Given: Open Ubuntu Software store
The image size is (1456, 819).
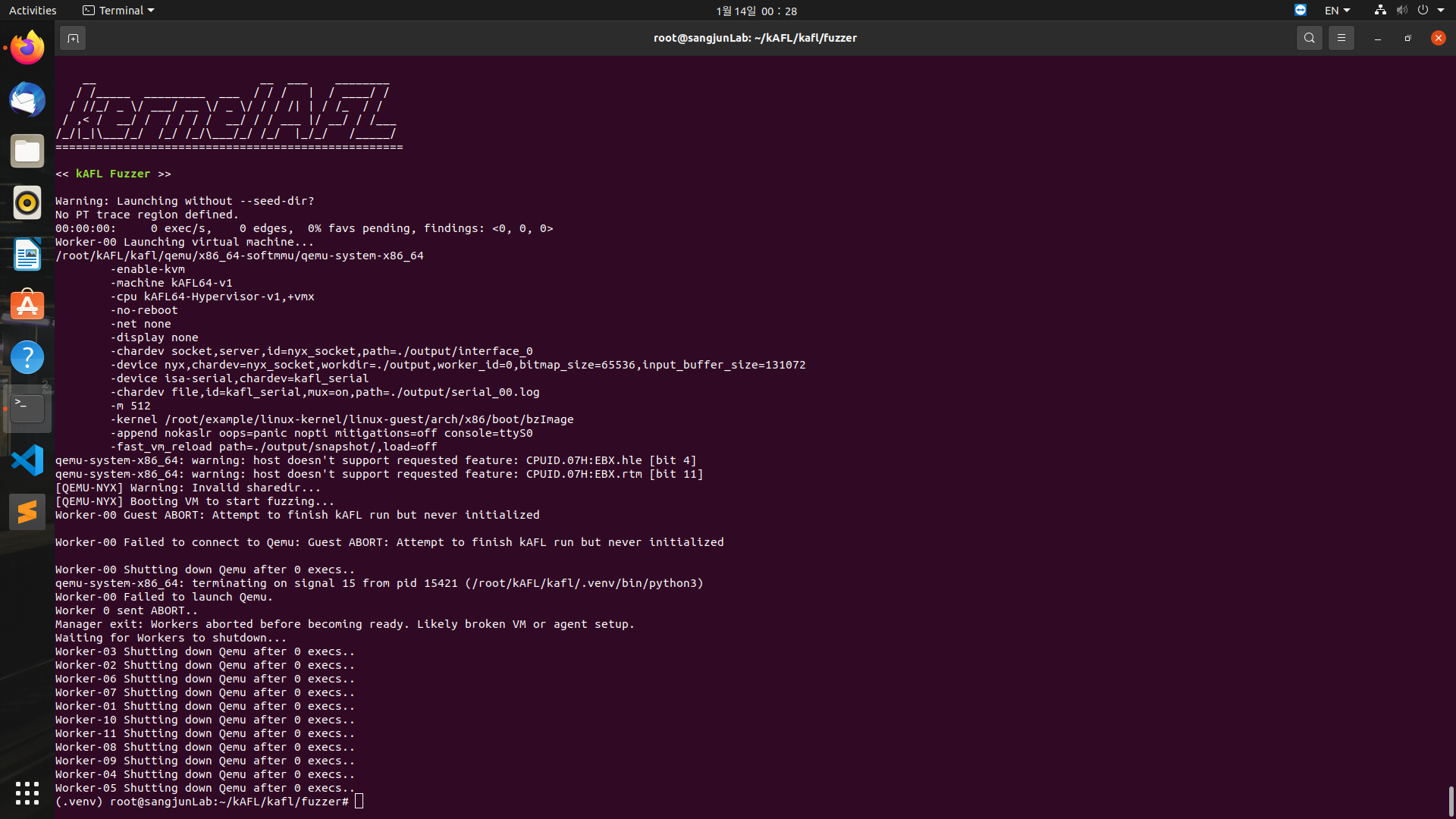Looking at the screenshot, I should pos(27,304).
